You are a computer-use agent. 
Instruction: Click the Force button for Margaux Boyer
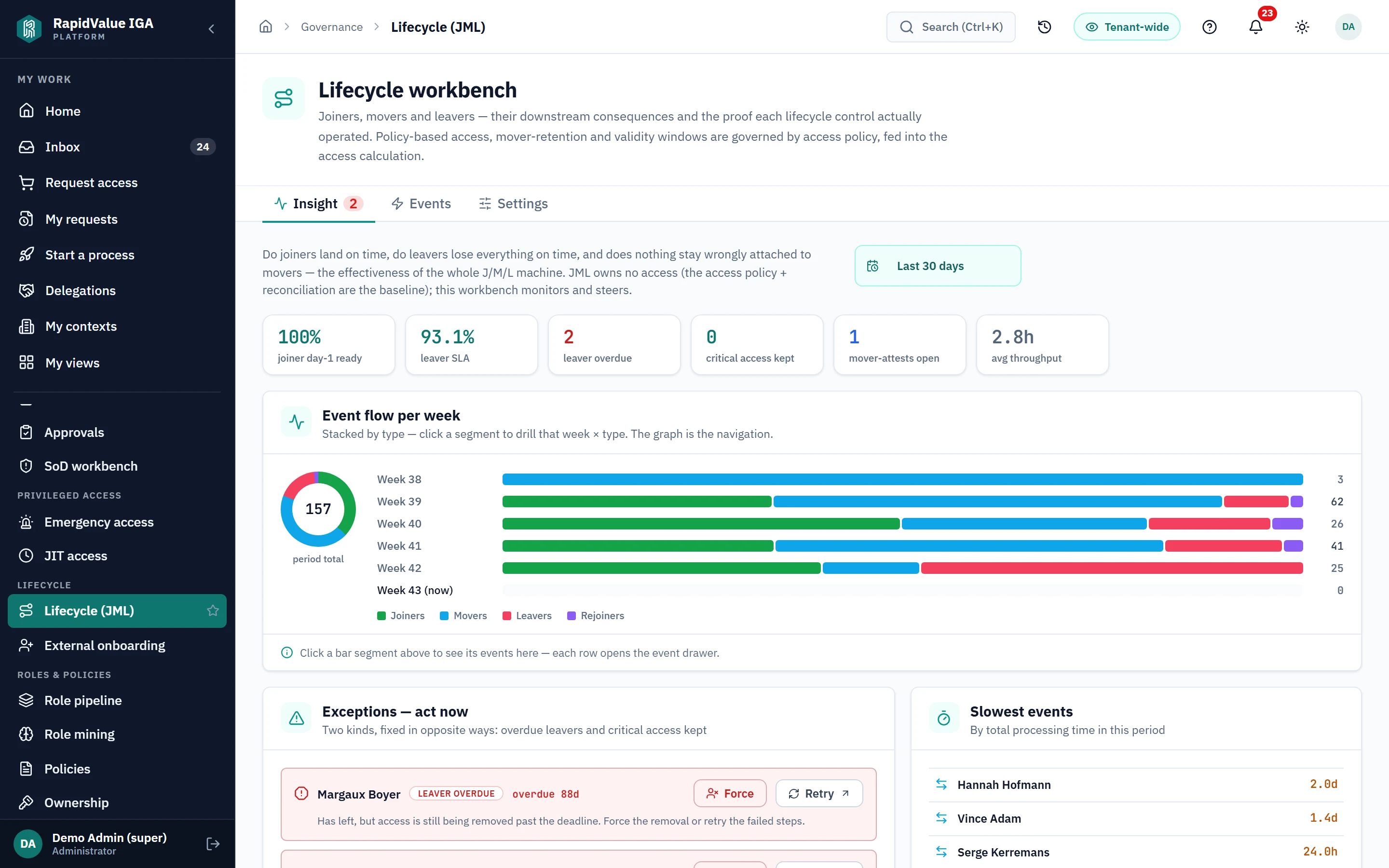[730, 793]
